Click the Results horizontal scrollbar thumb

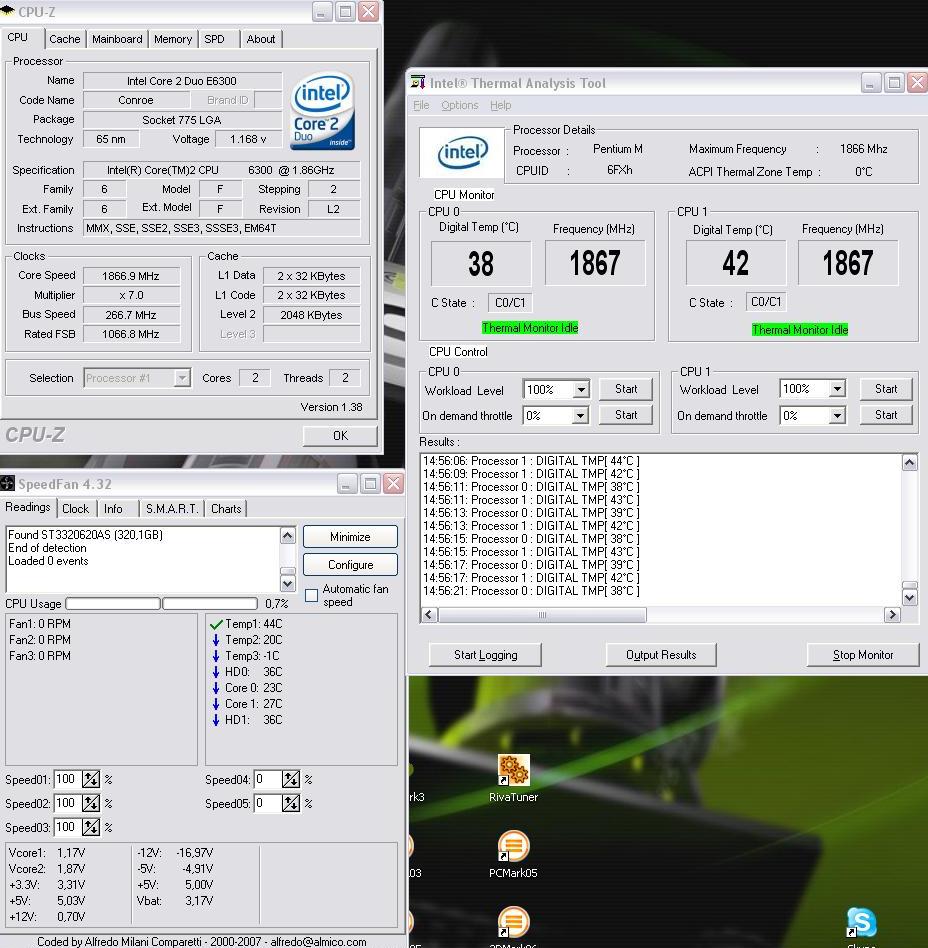542,615
